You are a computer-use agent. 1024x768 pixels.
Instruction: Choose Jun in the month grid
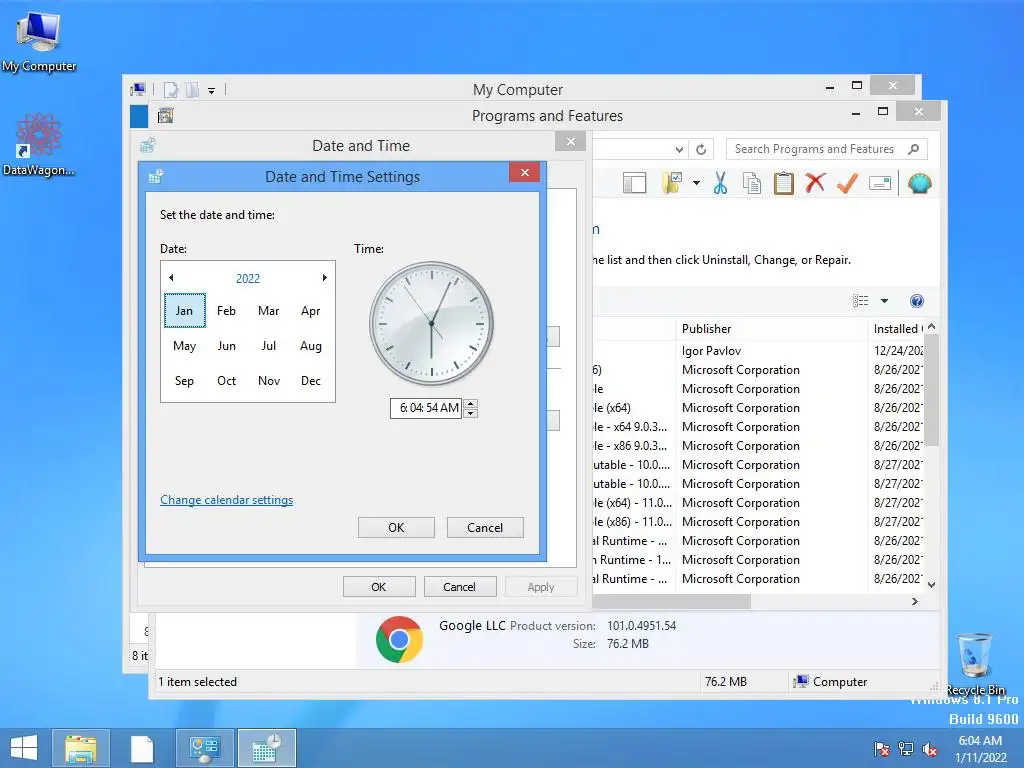coord(227,345)
